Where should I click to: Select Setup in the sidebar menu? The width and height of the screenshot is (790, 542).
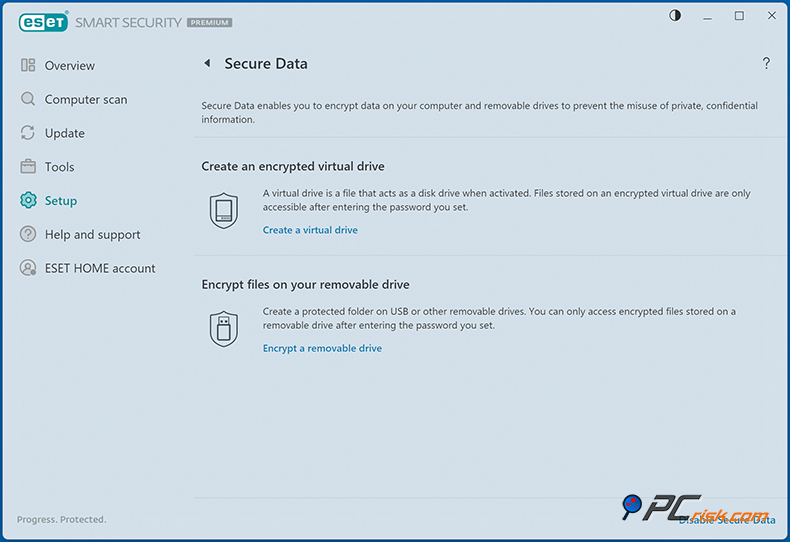60,201
